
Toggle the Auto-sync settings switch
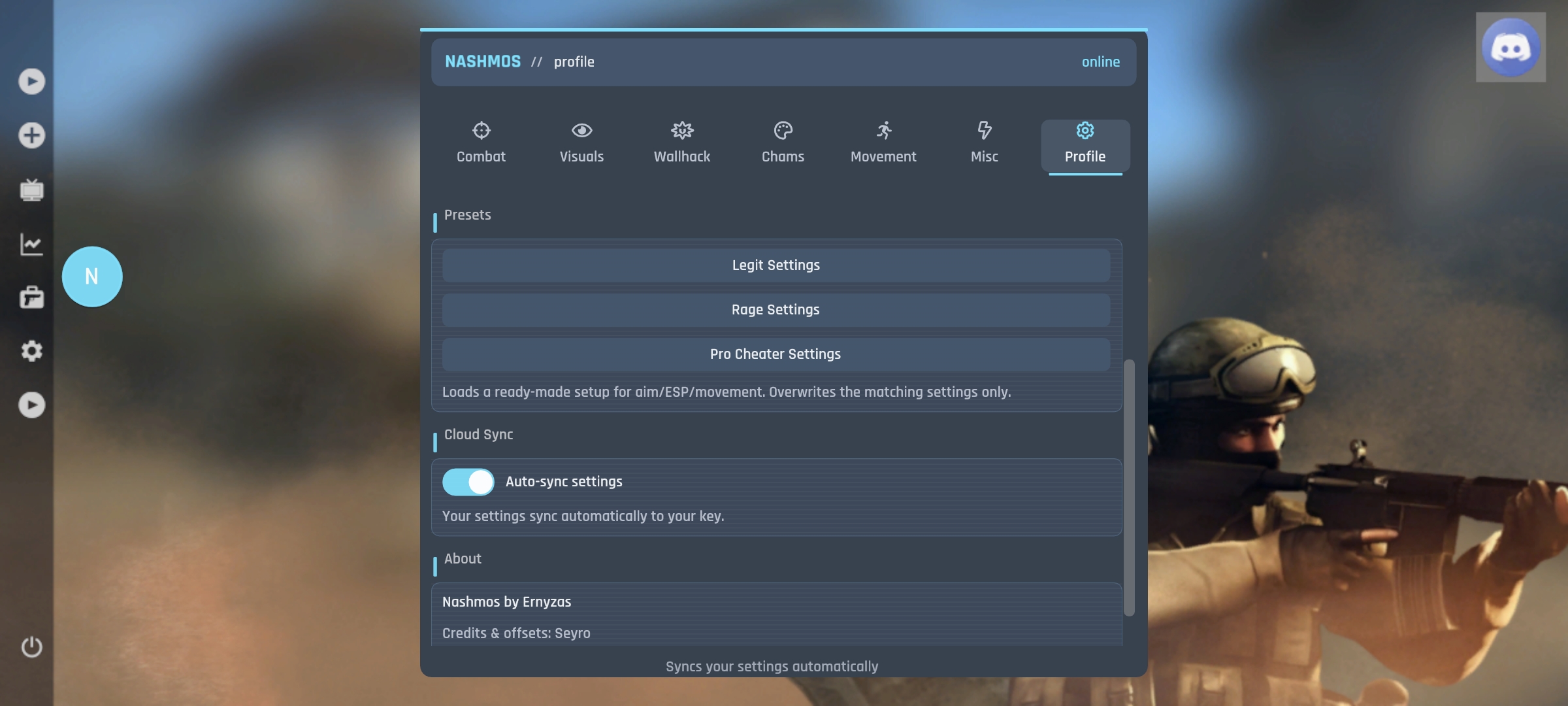coord(468,482)
